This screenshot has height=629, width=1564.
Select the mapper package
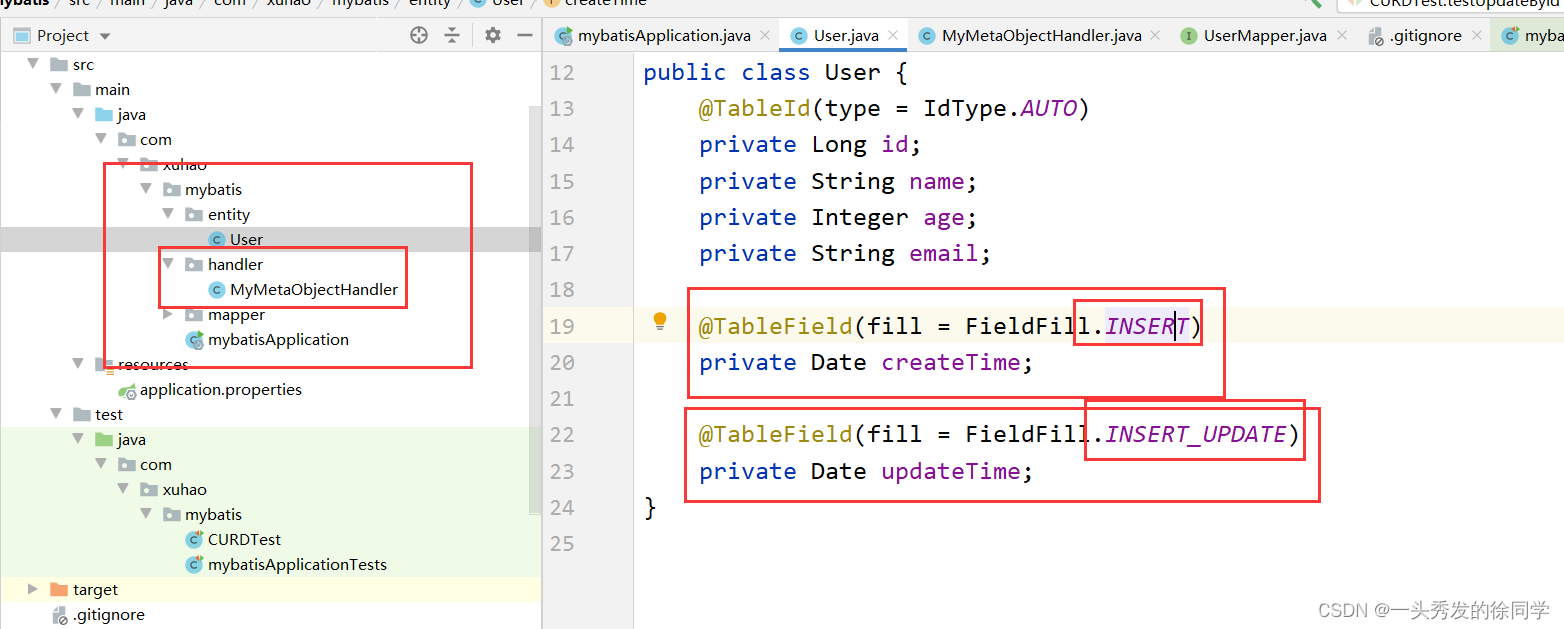tap(236, 314)
